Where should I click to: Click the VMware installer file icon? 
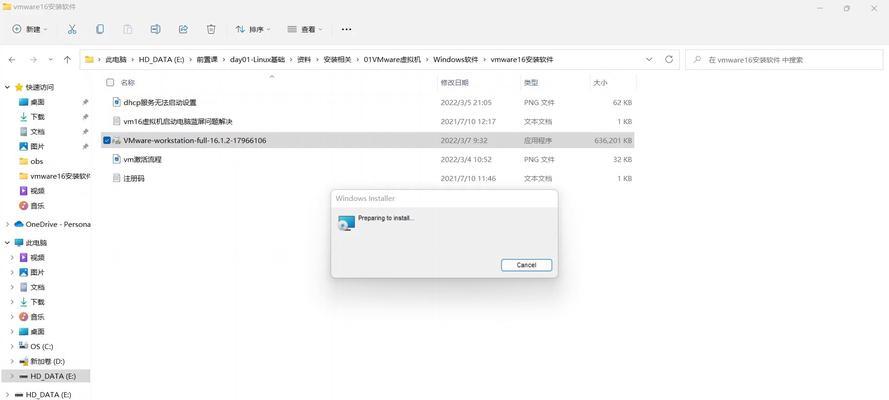click(x=117, y=141)
